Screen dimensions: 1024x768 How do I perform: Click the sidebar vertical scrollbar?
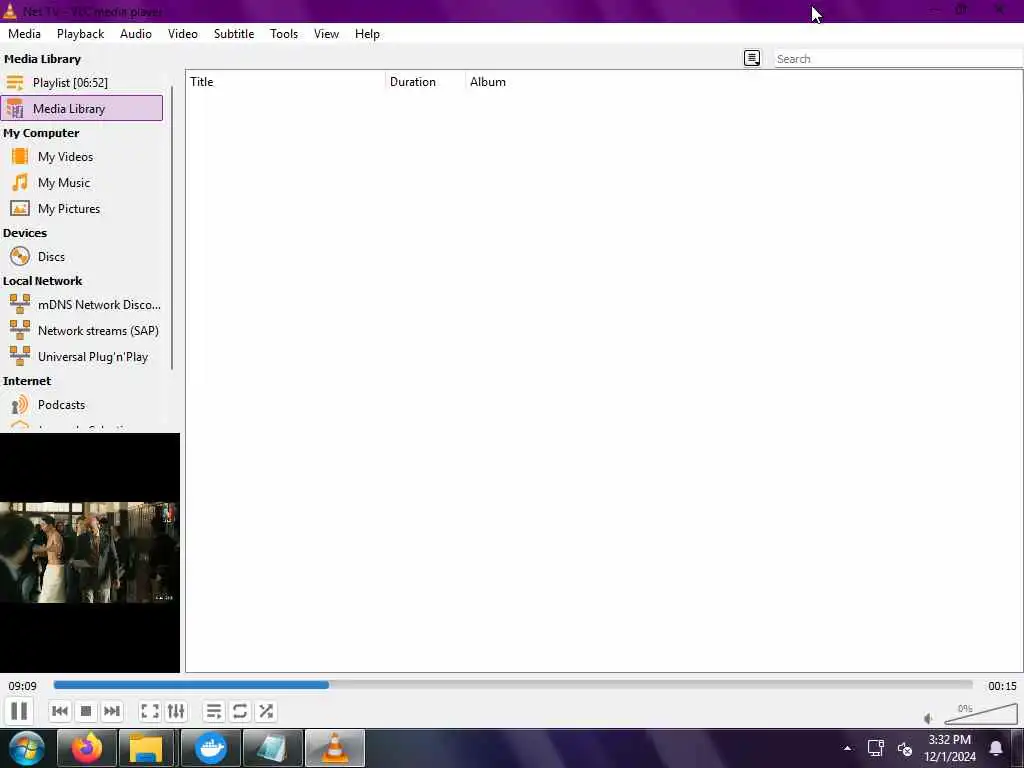pos(172,227)
